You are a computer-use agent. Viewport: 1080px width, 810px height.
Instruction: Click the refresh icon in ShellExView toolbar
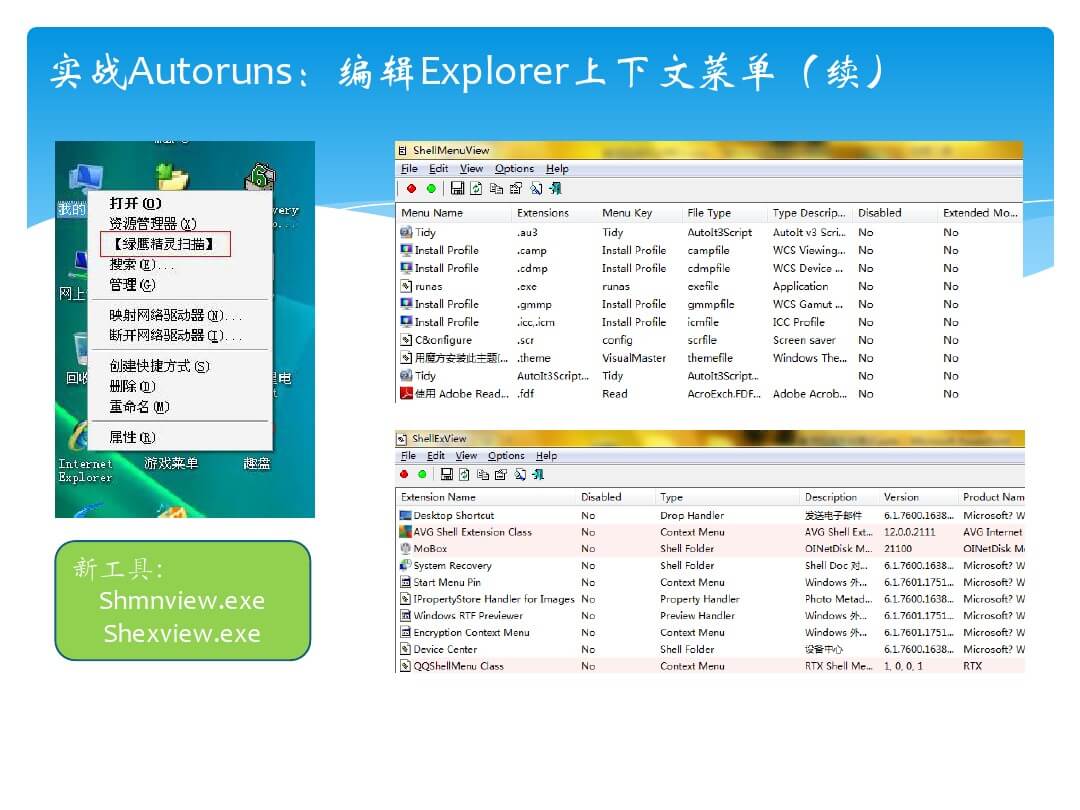click(464, 474)
